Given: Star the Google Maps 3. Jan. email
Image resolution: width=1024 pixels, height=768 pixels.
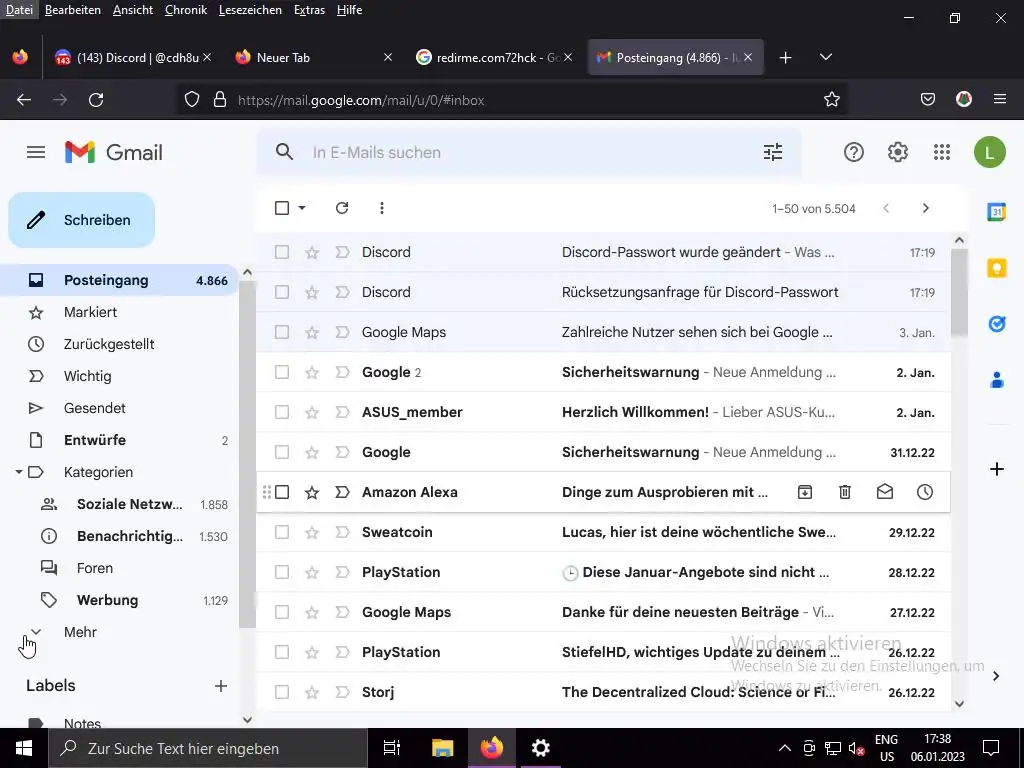Looking at the screenshot, I should pos(312,332).
